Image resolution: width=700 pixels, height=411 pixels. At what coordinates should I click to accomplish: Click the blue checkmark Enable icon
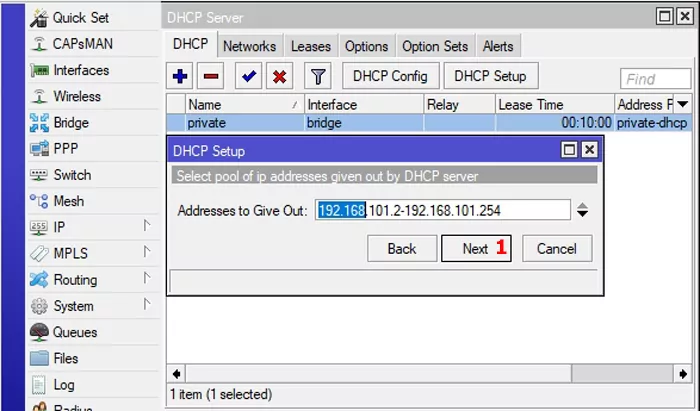point(249,76)
